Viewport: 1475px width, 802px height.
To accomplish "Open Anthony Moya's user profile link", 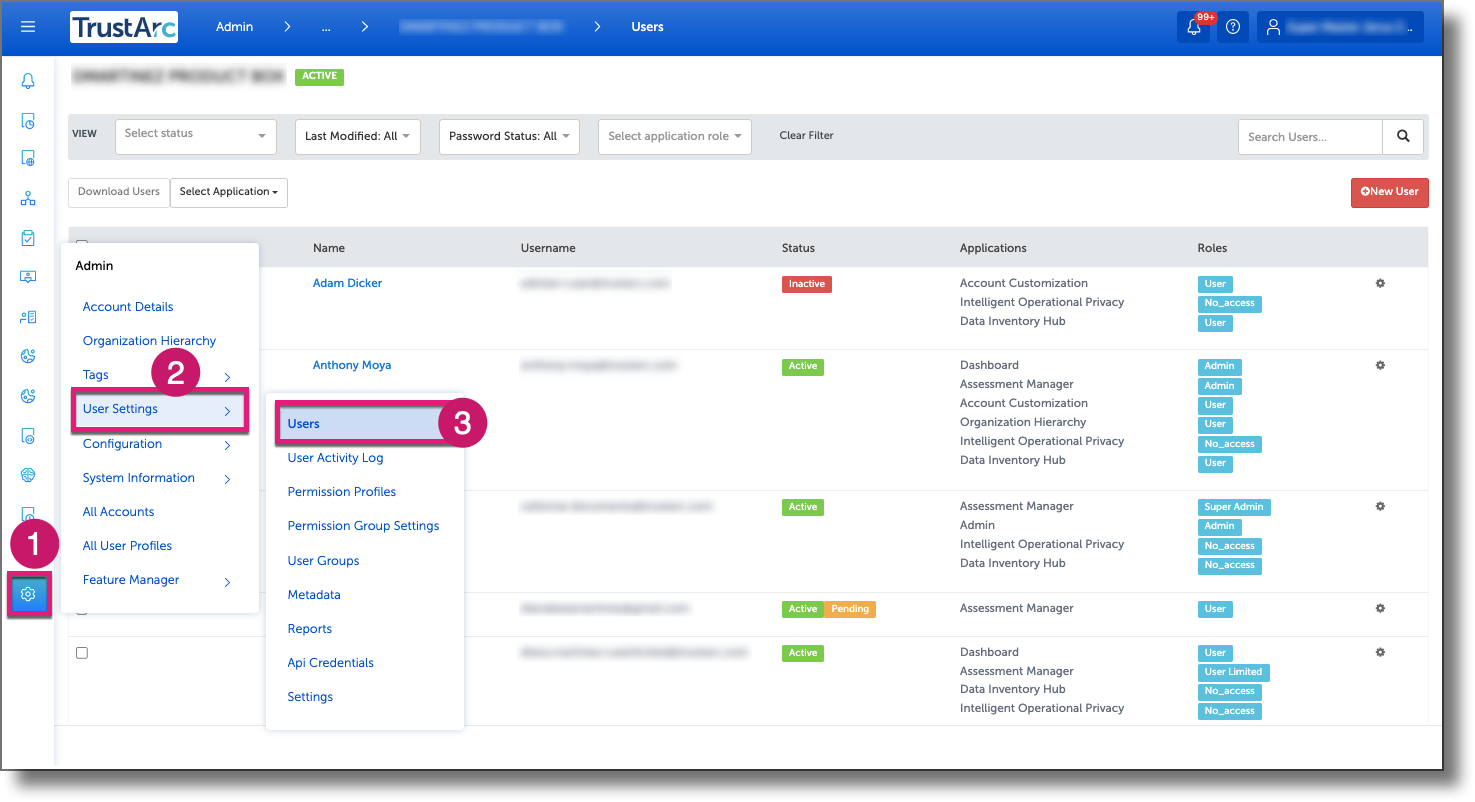I will pyautogui.click(x=351, y=365).
